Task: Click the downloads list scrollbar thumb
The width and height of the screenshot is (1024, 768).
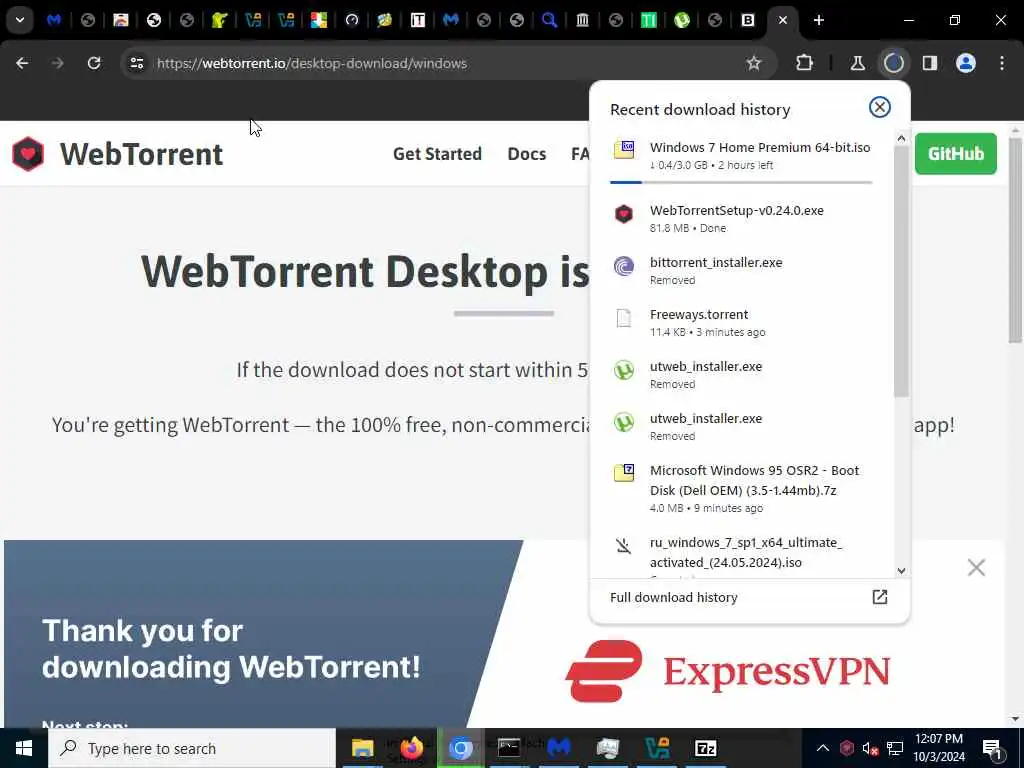Action: (x=901, y=271)
